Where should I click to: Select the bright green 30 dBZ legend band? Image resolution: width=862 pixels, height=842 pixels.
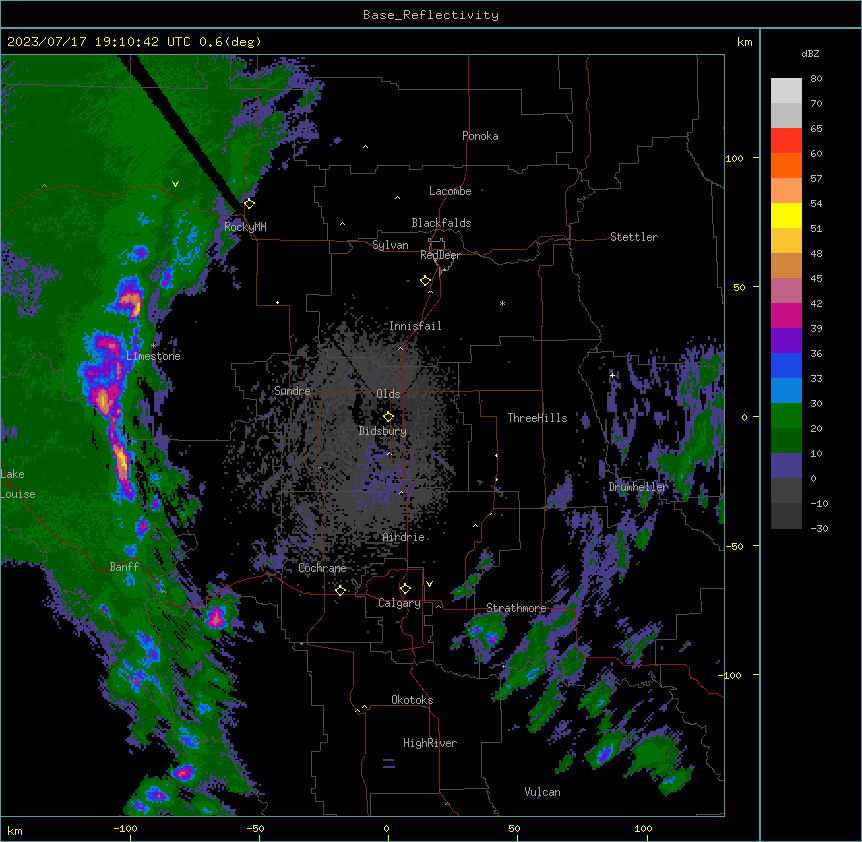click(786, 416)
